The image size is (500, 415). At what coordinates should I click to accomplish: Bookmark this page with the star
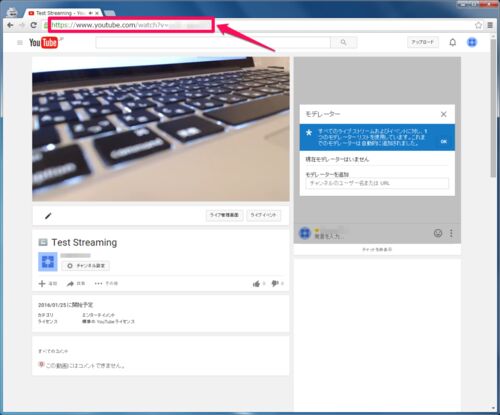point(478,25)
